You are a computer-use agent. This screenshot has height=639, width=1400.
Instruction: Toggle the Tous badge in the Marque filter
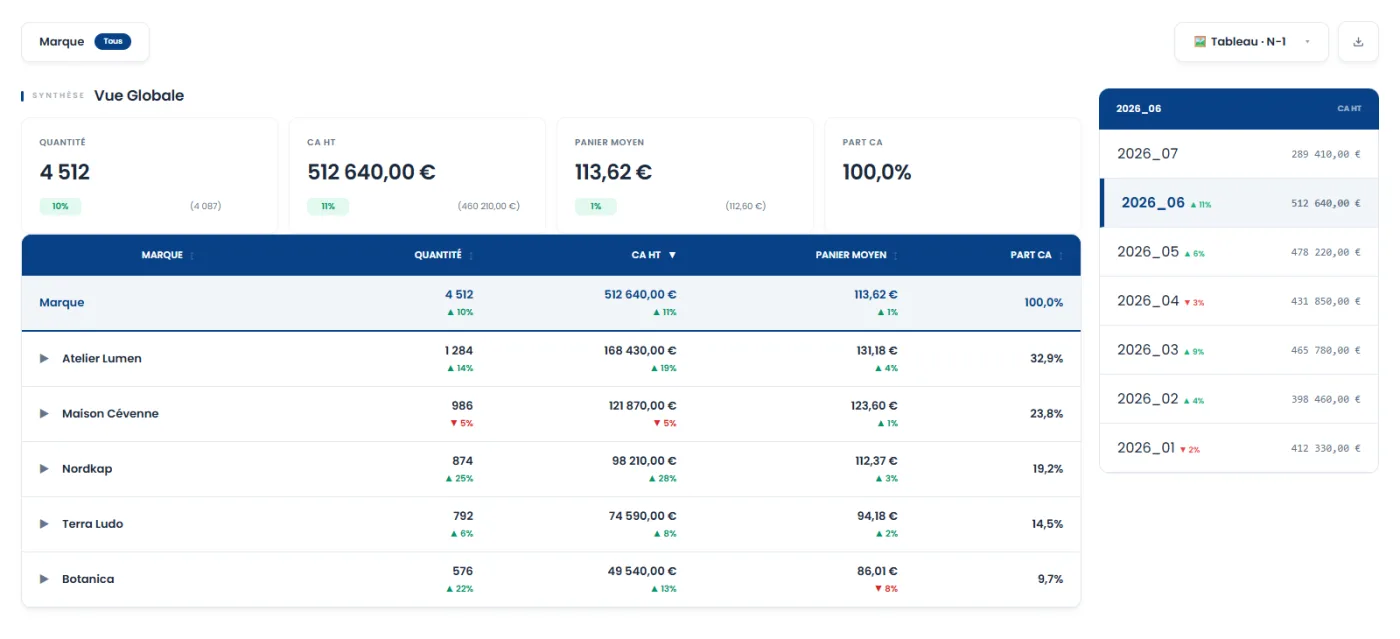(113, 42)
